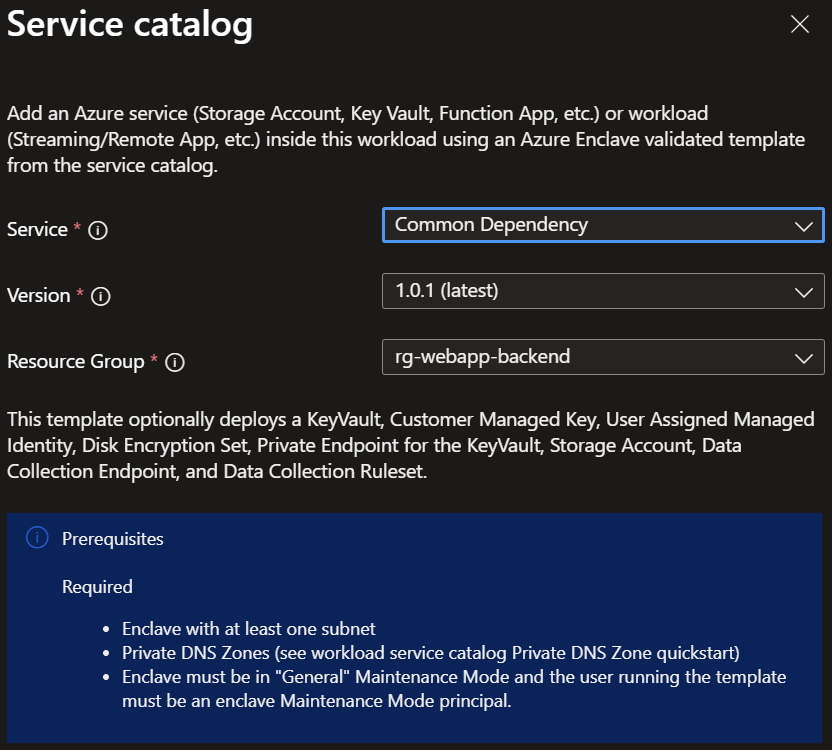Click the Required subheading
The height and width of the screenshot is (750, 832).
click(97, 587)
